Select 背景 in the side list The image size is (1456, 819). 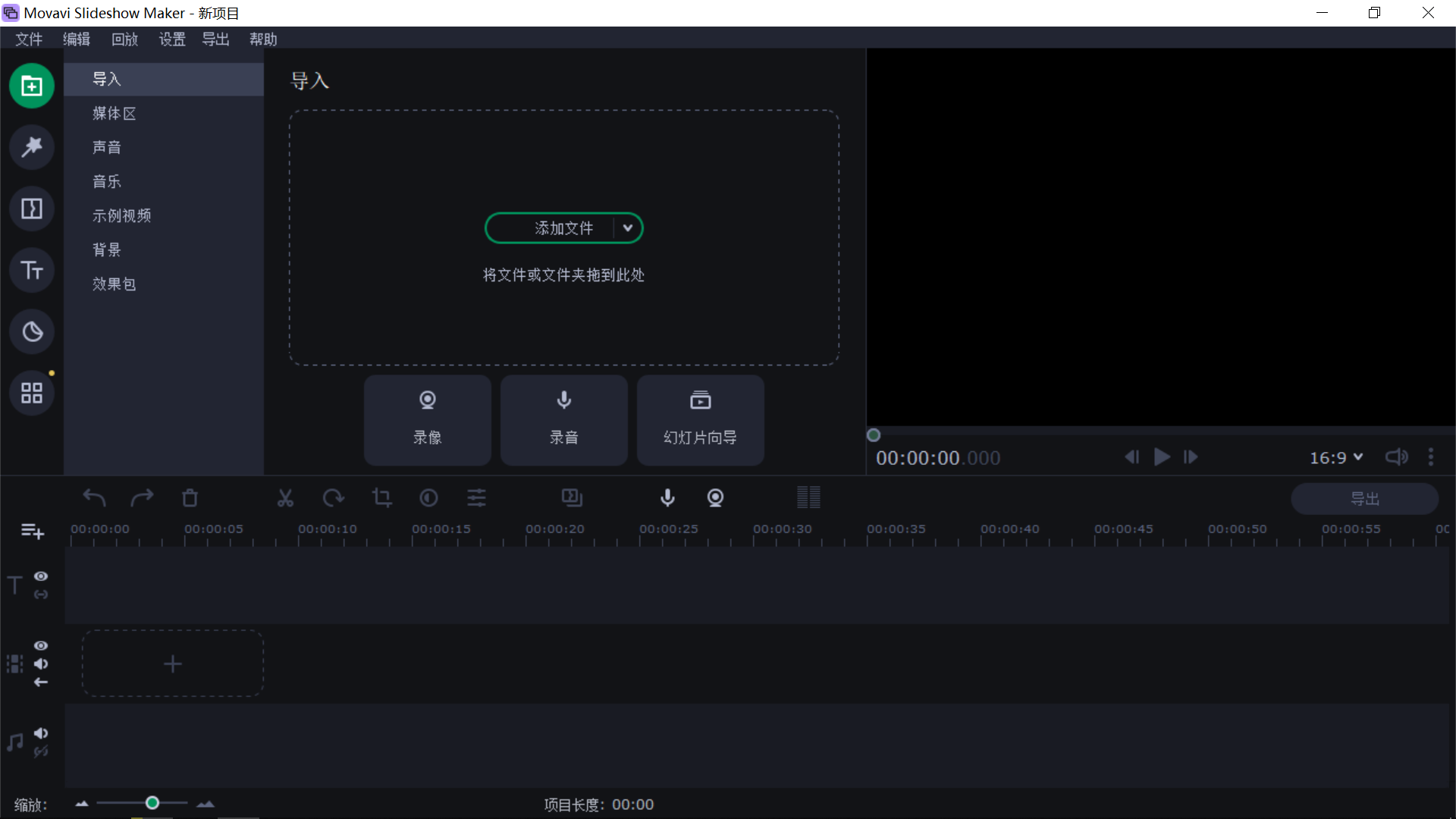point(164,249)
